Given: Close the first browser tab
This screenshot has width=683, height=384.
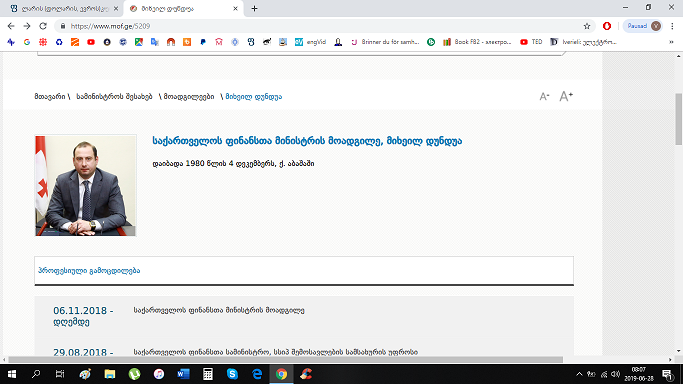Looking at the screenshot, I should 115,9.
